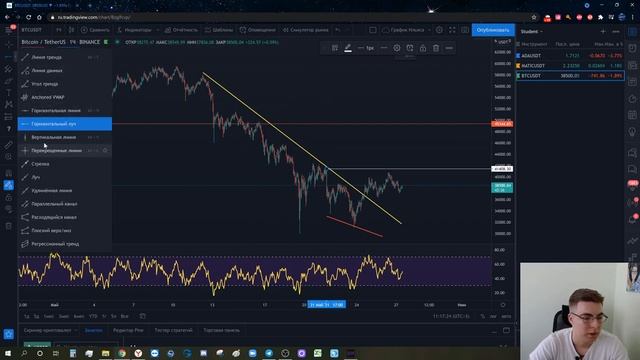Open brush tools group in left toolbar

[9, 81]
